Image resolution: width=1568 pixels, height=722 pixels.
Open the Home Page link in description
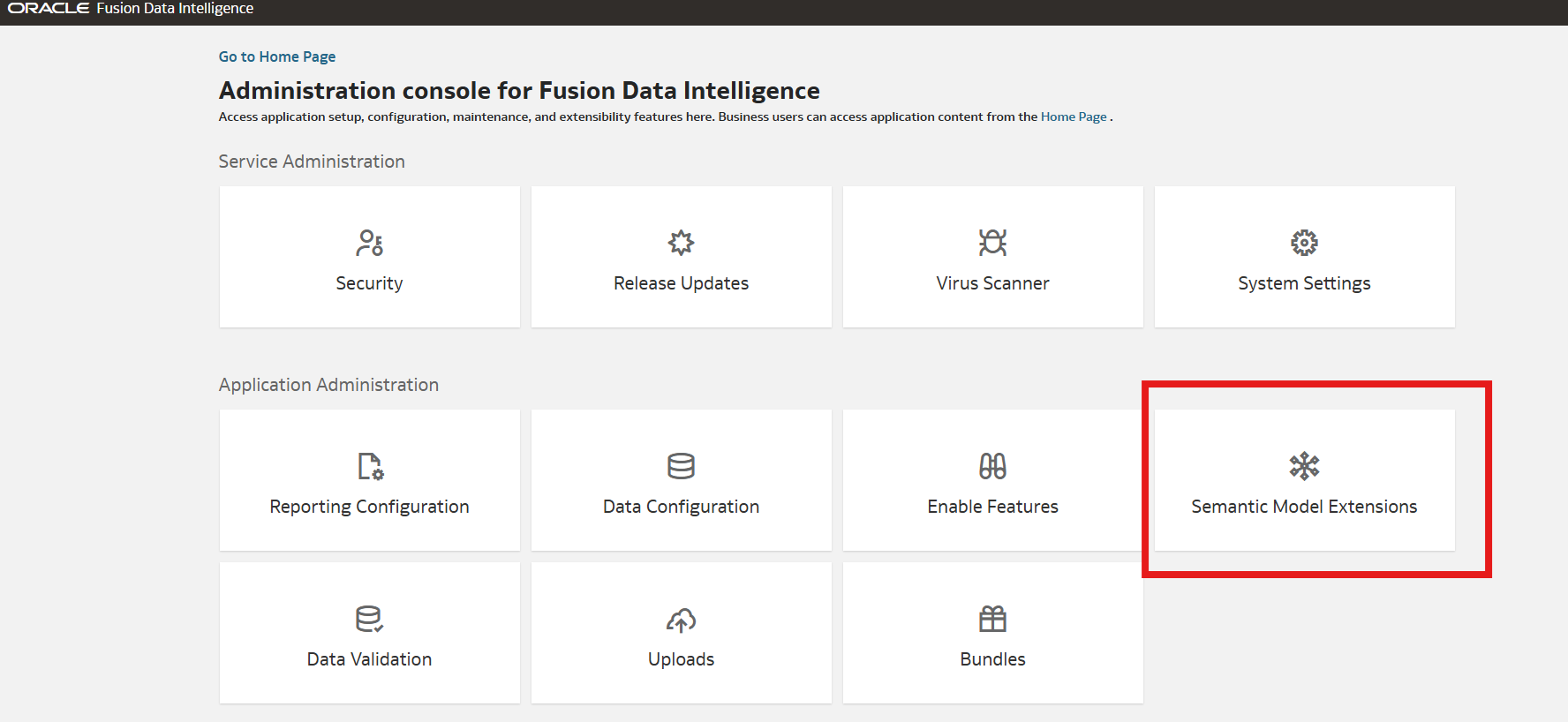coord(1073,117)
